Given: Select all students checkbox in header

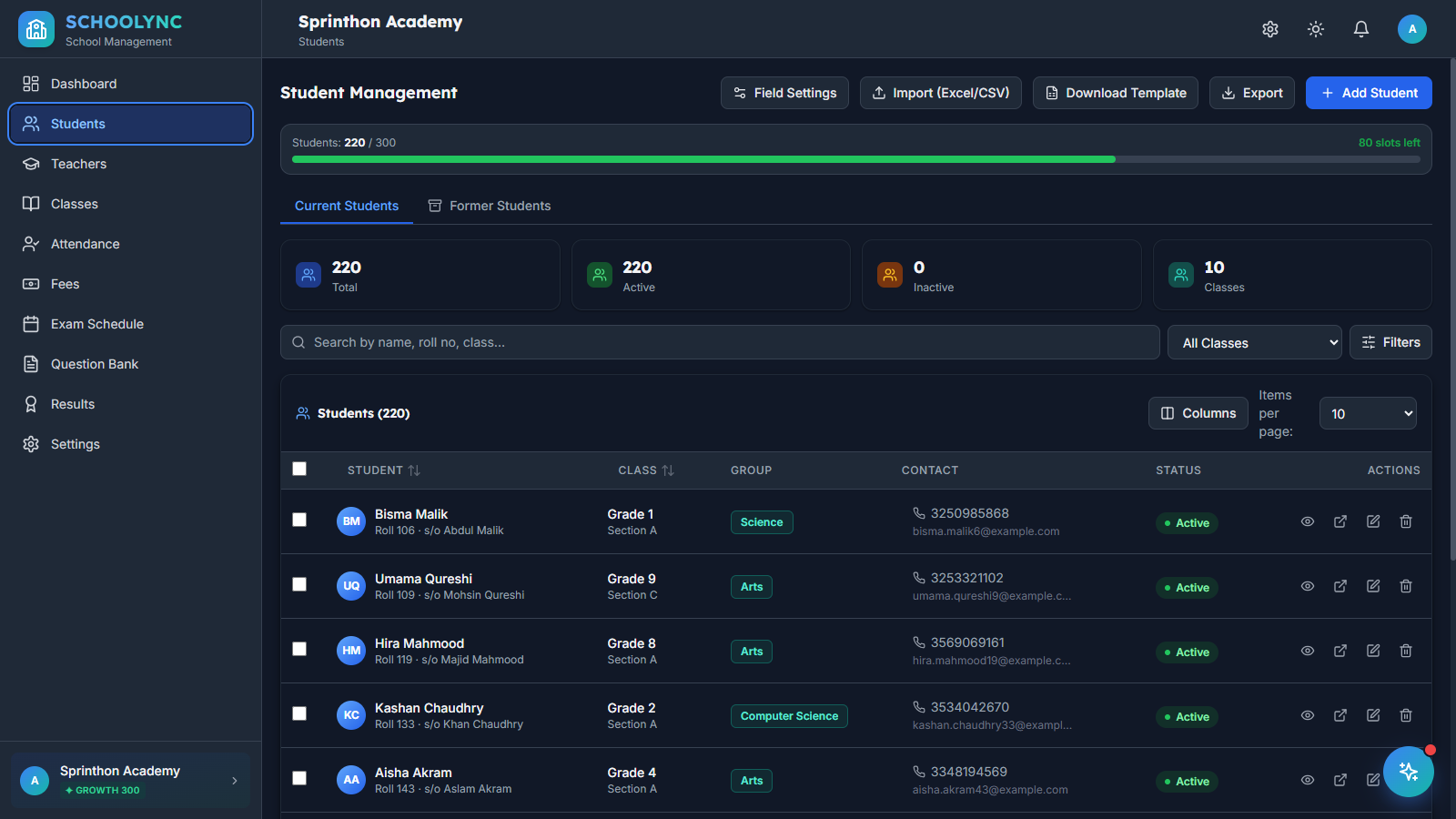Looking at the screenshot, I should tap(299, 469).
